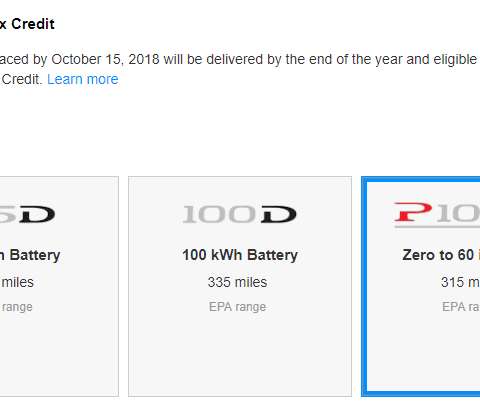The width and height of the screenshot is (480, 412).
Task: Click the 315 miles value in P100D card
Action: coord(460,282)
